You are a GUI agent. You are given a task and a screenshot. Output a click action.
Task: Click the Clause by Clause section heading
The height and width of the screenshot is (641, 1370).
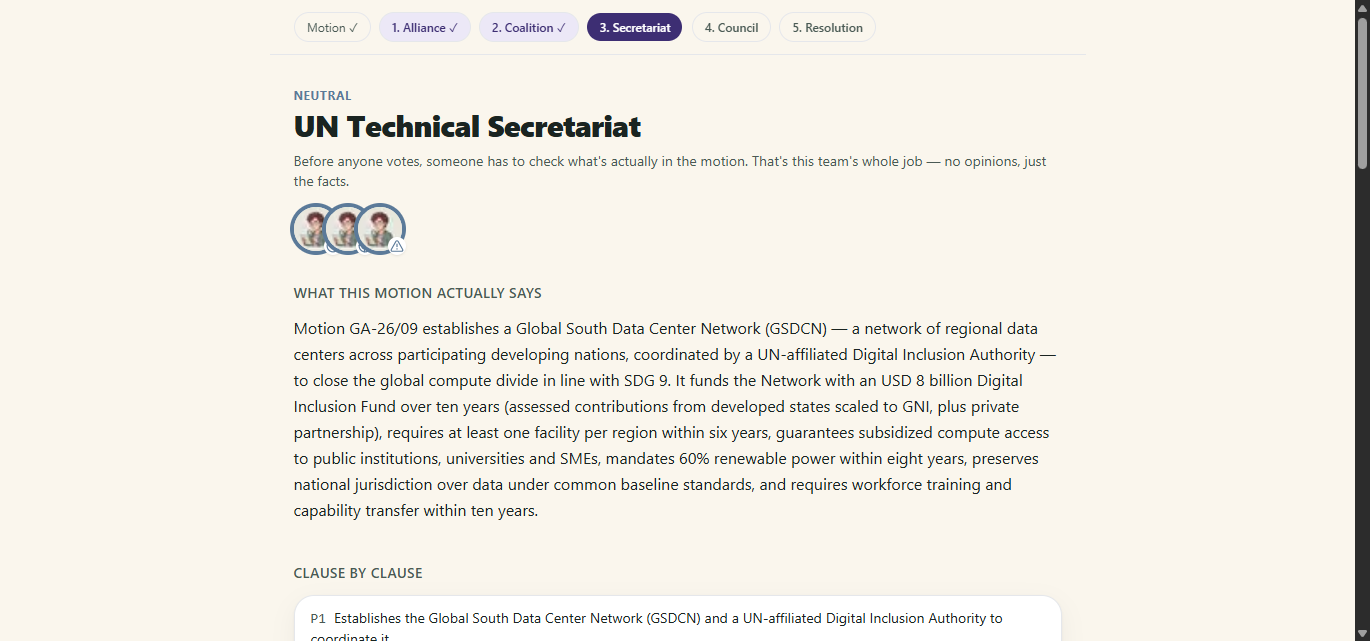pyautogui.click(x=358, y=573)
